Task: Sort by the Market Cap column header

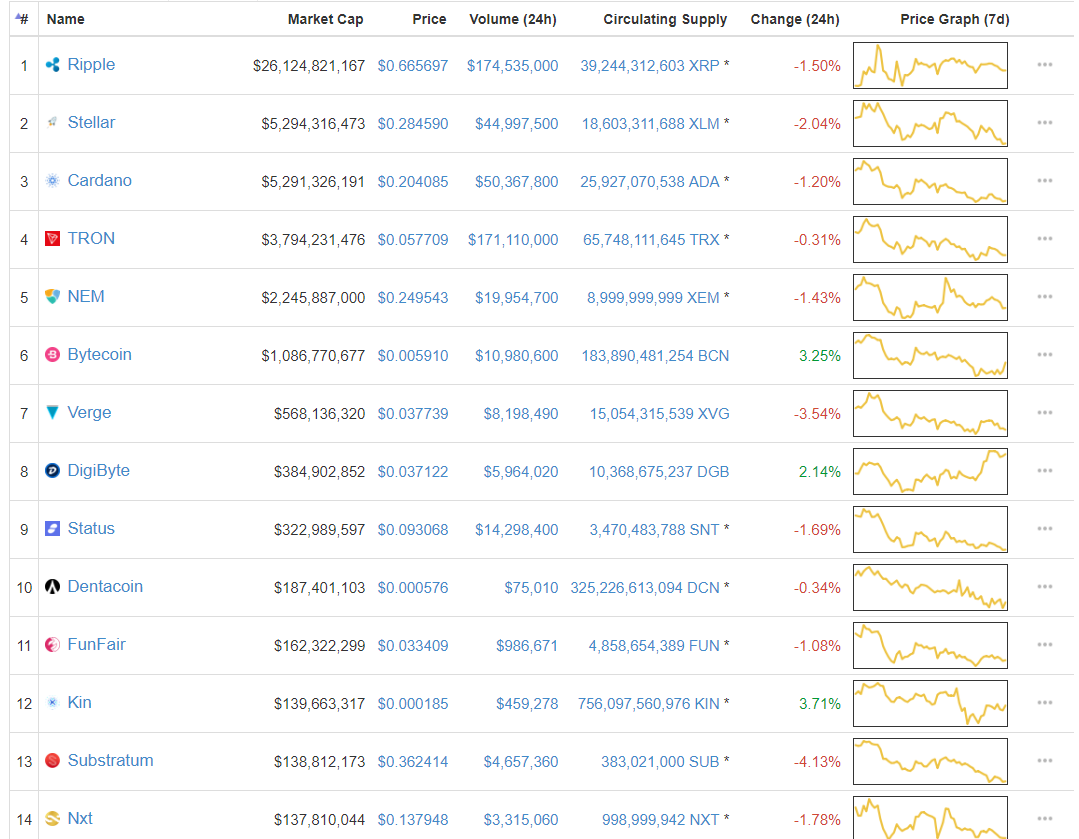Action: 325,19
